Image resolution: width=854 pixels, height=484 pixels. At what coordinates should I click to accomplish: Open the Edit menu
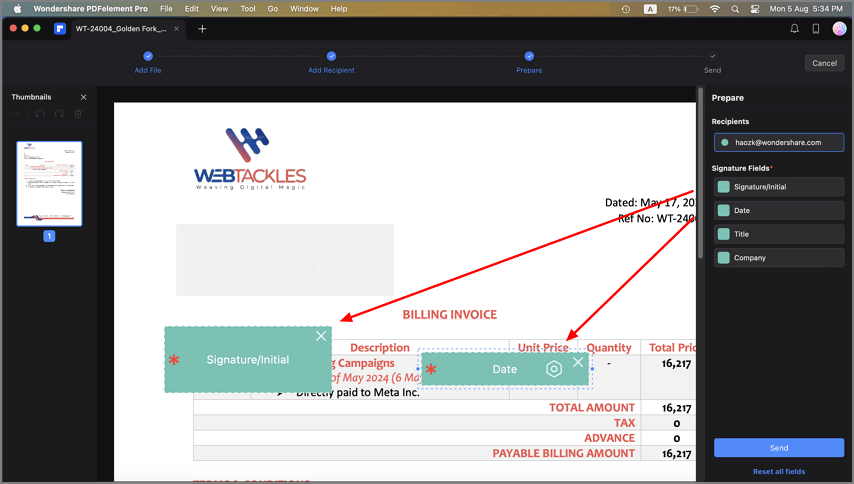tap(192, 9)
